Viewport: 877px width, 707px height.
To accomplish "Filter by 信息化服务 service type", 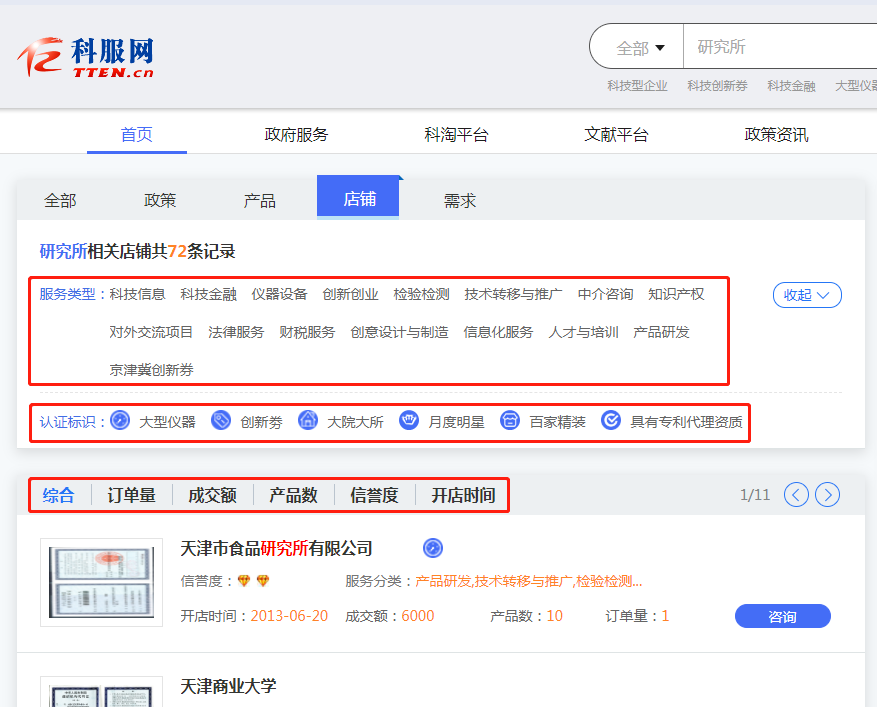I will pos(498,332).
